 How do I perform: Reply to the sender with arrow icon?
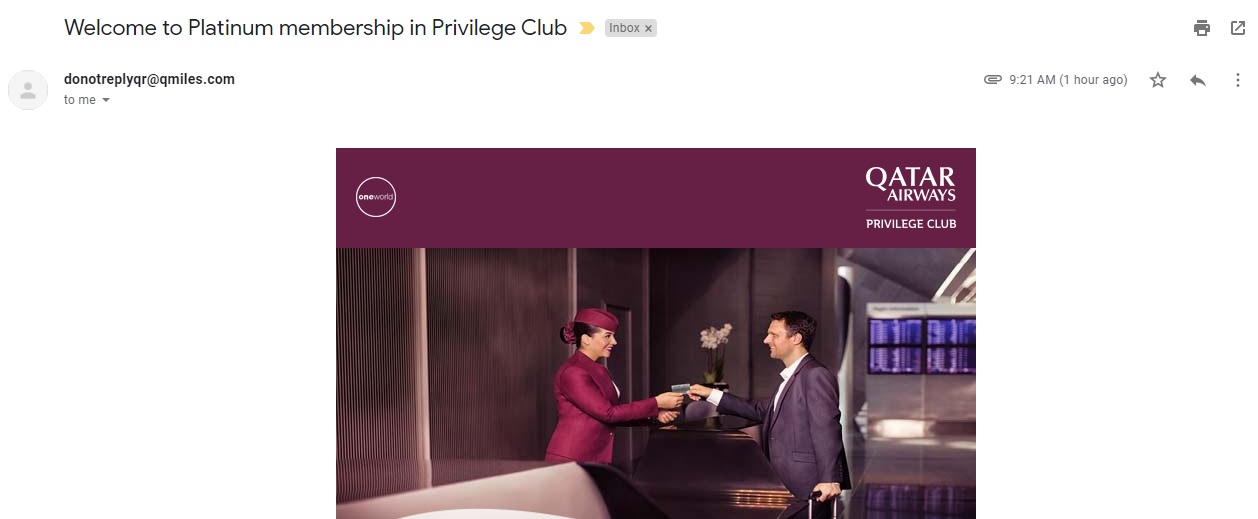[1198, 80]
